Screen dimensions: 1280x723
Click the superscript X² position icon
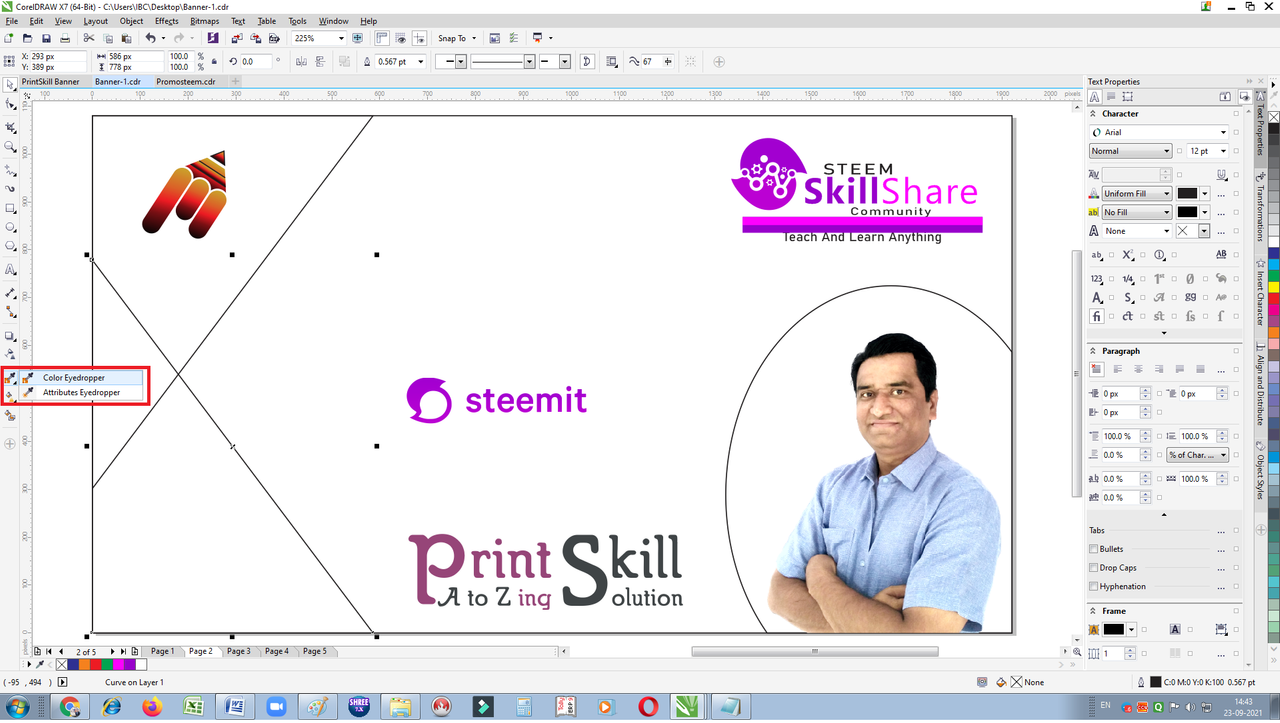(1128, 255)
